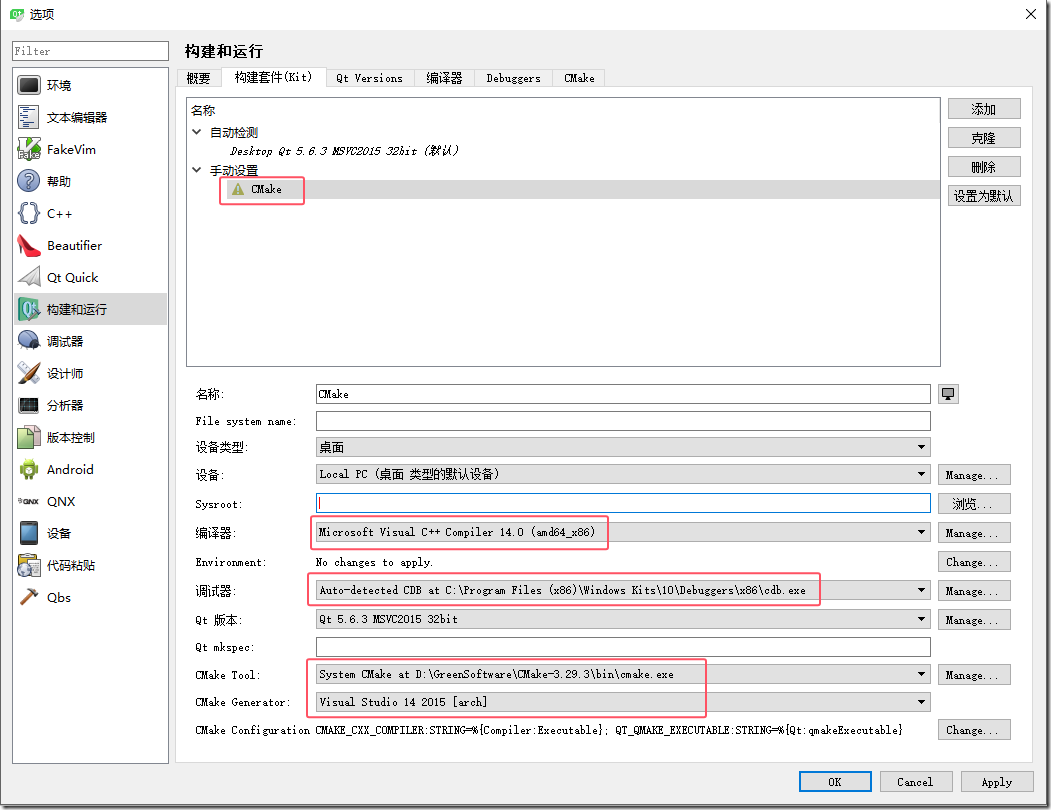Switch to the 编译器 tab
This screenshot has width=1051, height=810.
444,78
